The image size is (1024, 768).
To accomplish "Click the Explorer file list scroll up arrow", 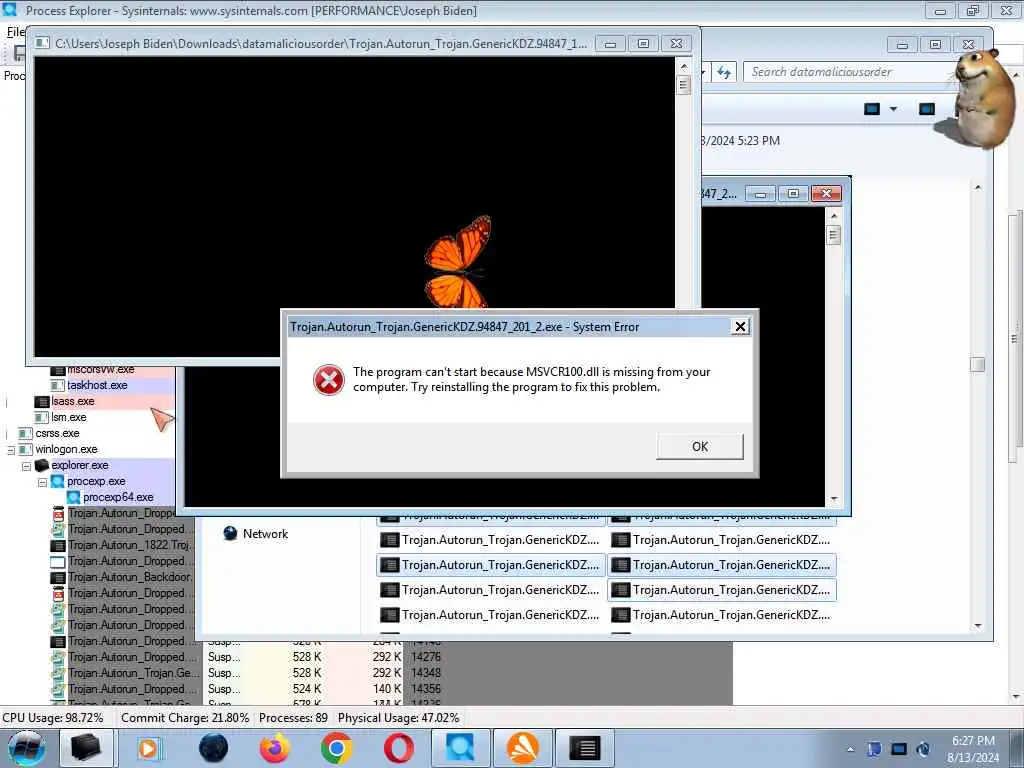I will (x=978, y=187).
